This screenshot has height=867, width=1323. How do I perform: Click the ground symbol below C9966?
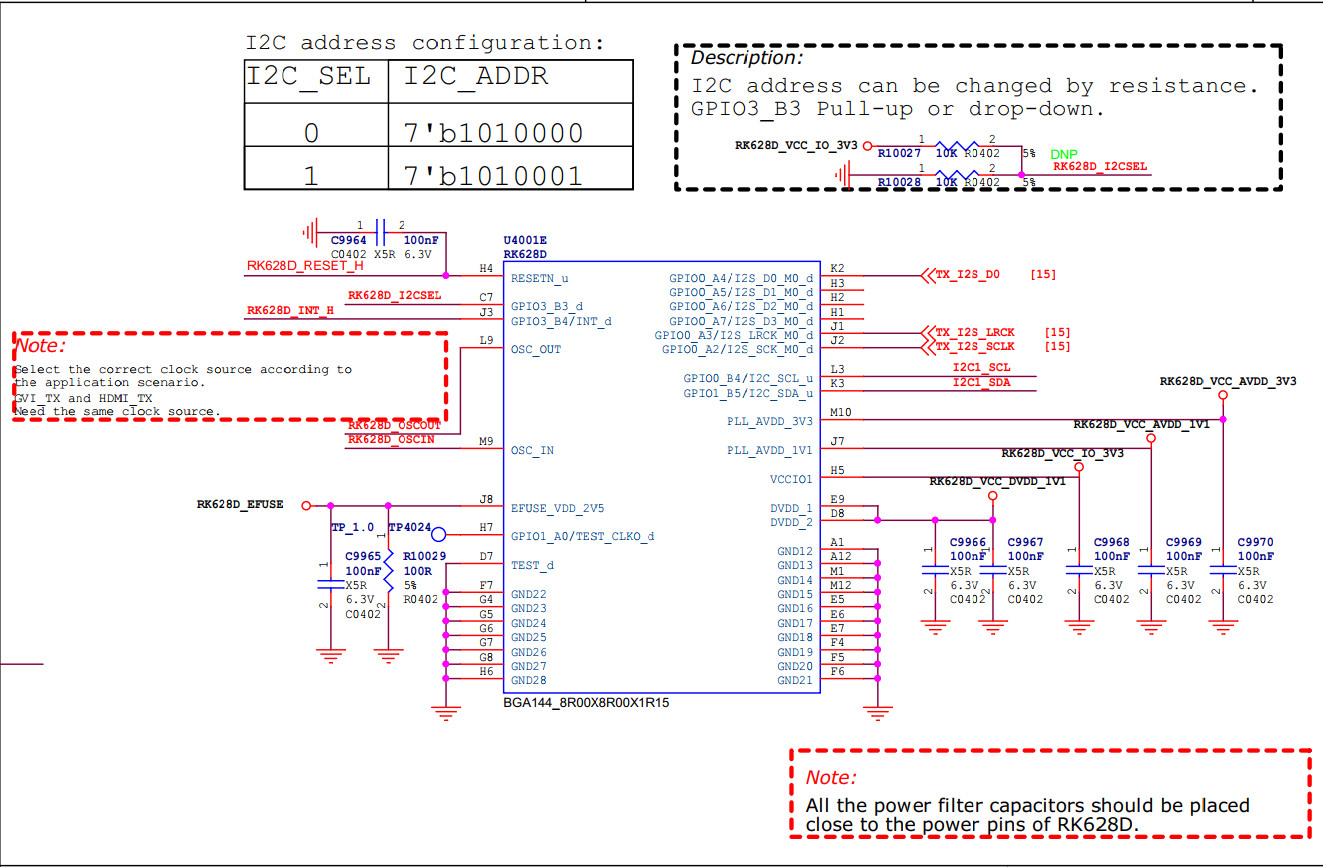(x=935, y=625)
